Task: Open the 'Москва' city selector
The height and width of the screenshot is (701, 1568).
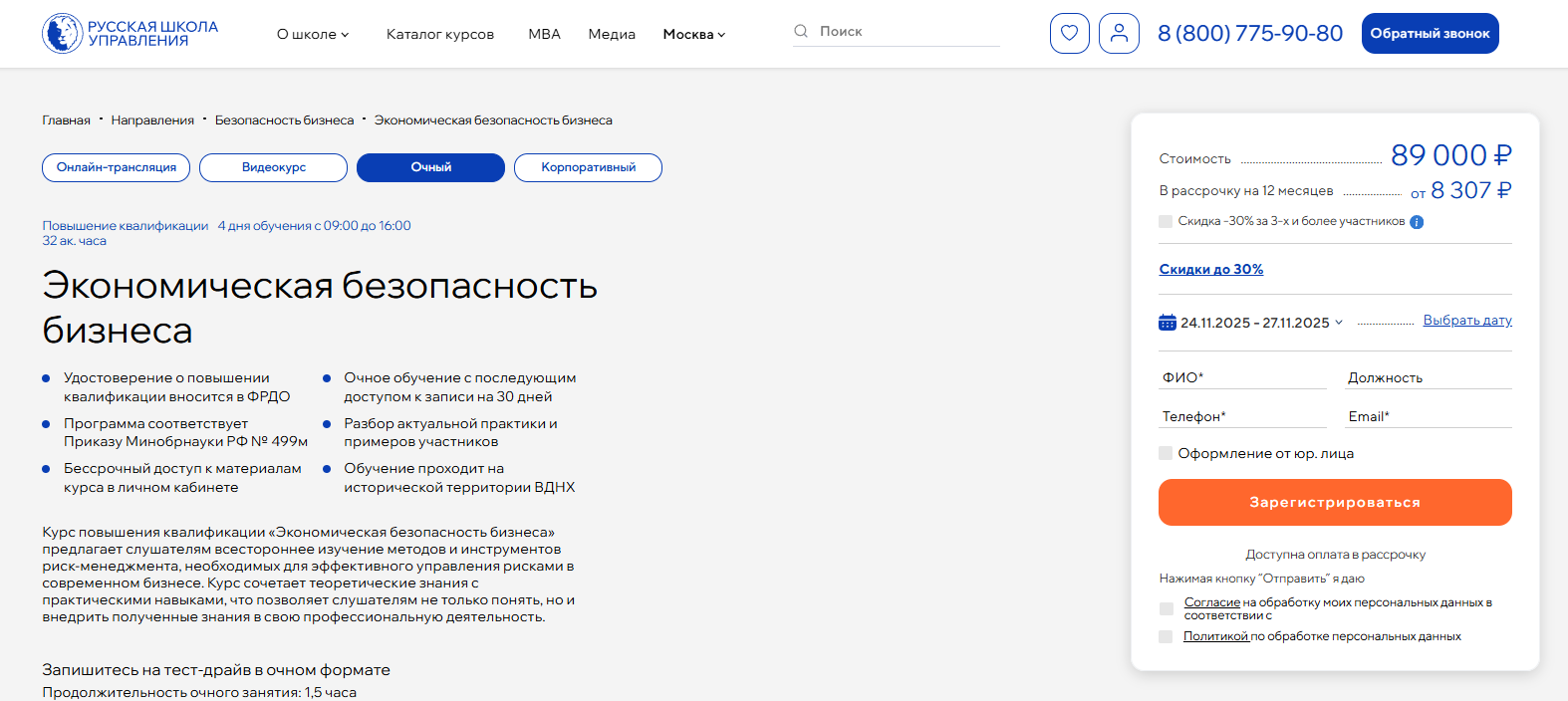Action: point(693,34)
